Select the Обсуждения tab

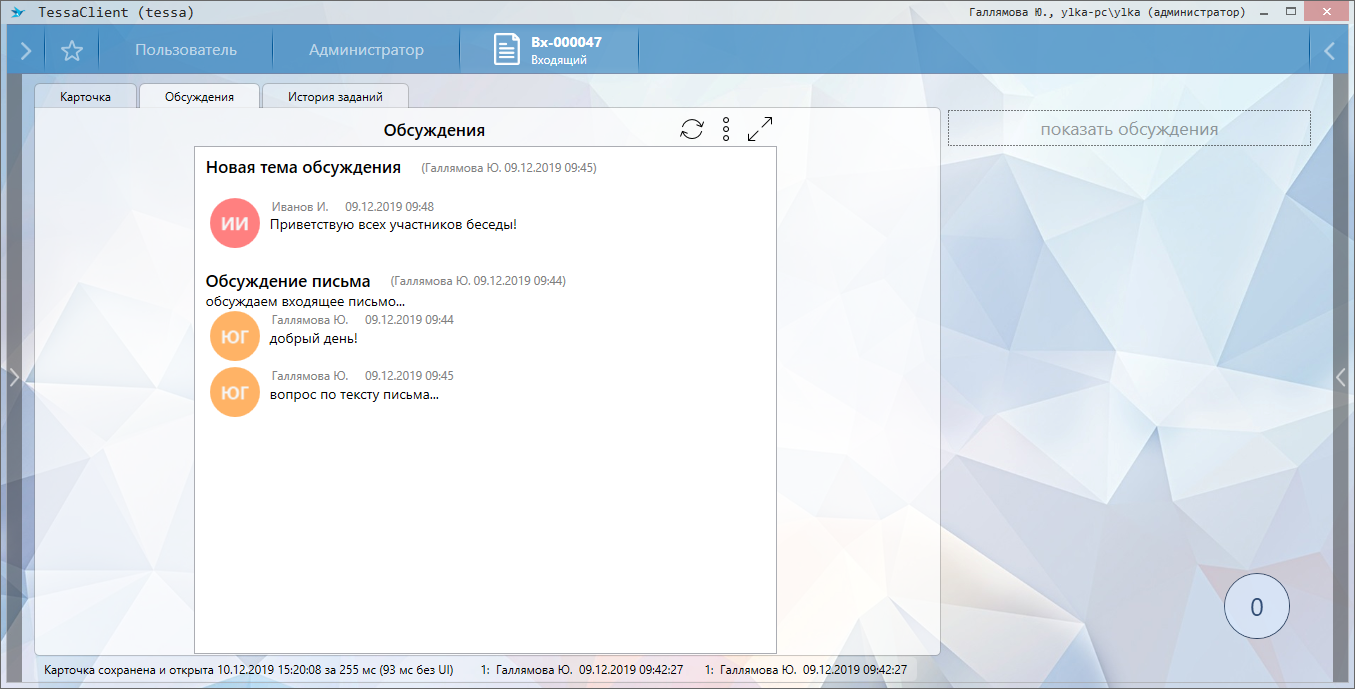pyautogui.click(x=199, y=97)
